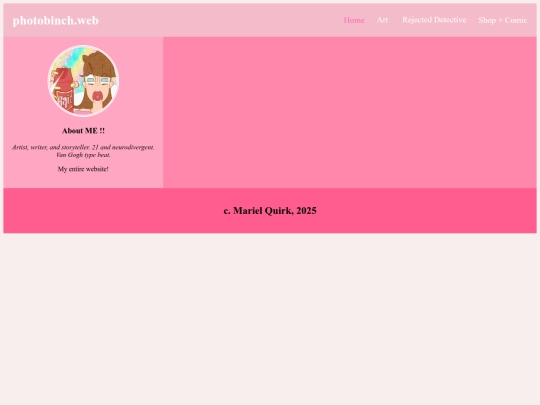Select the "About ME !!" heading
This screenshot has width=540, height=405.
coord(83,131)
